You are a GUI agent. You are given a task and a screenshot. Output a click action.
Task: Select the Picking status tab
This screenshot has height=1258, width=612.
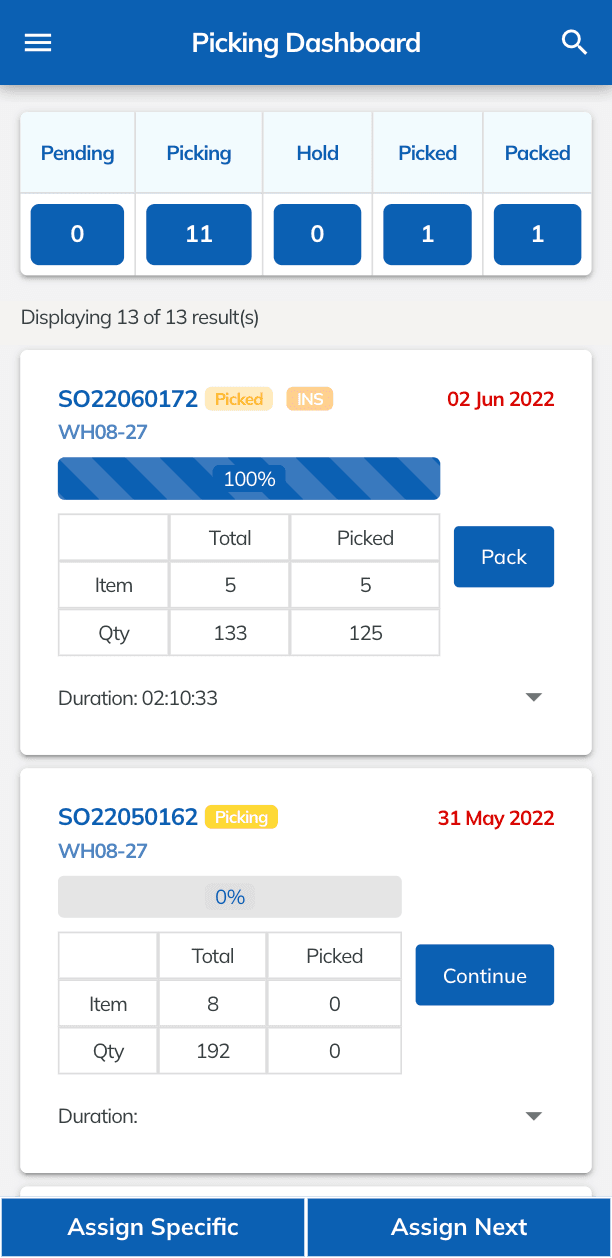coord(199,153)
